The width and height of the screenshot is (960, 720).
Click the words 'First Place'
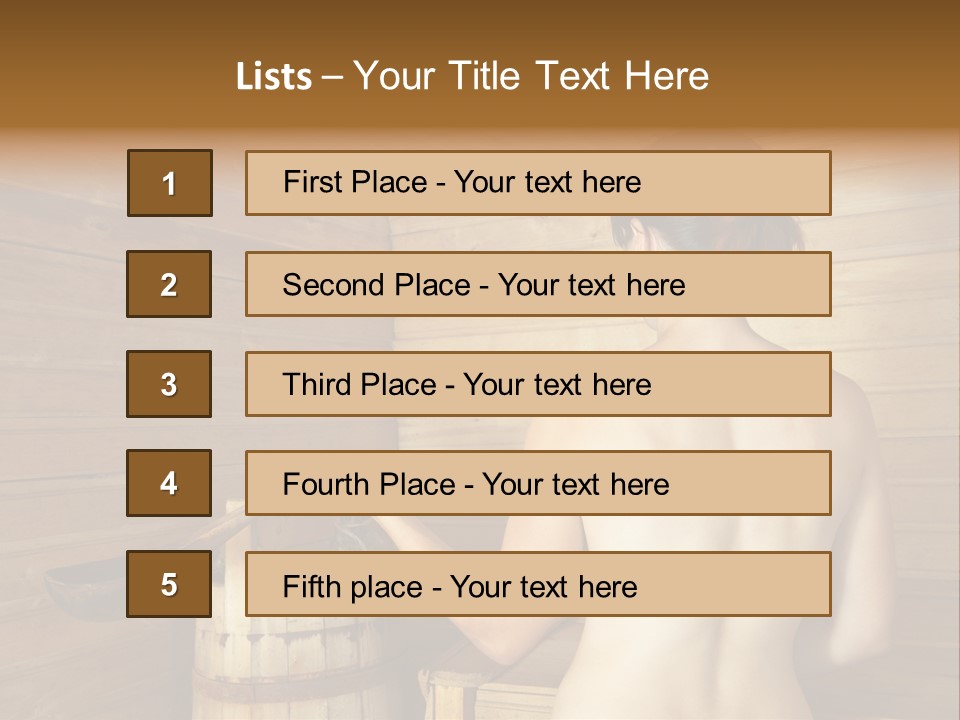point(355,182)
